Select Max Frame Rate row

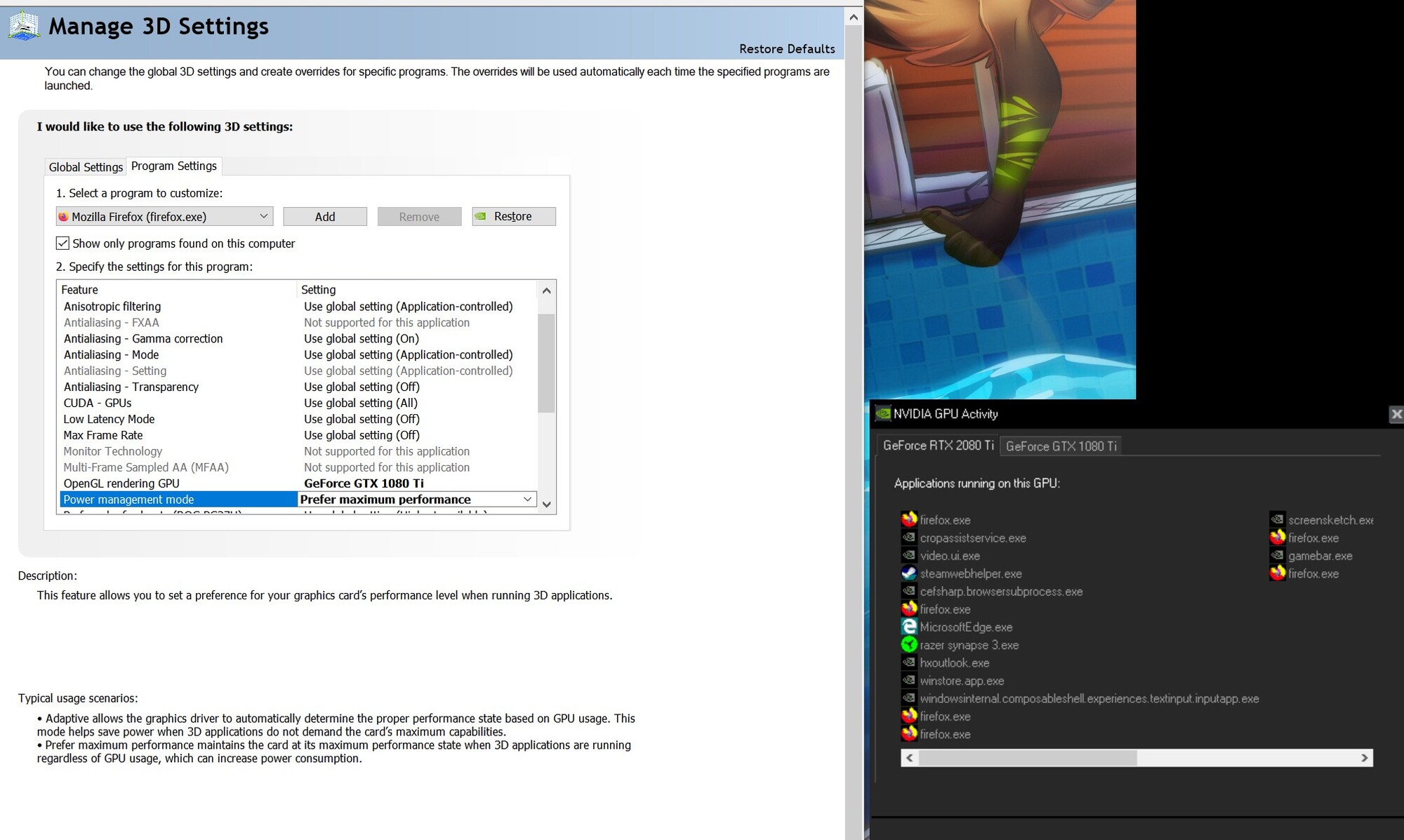click(x=298, y=436)
